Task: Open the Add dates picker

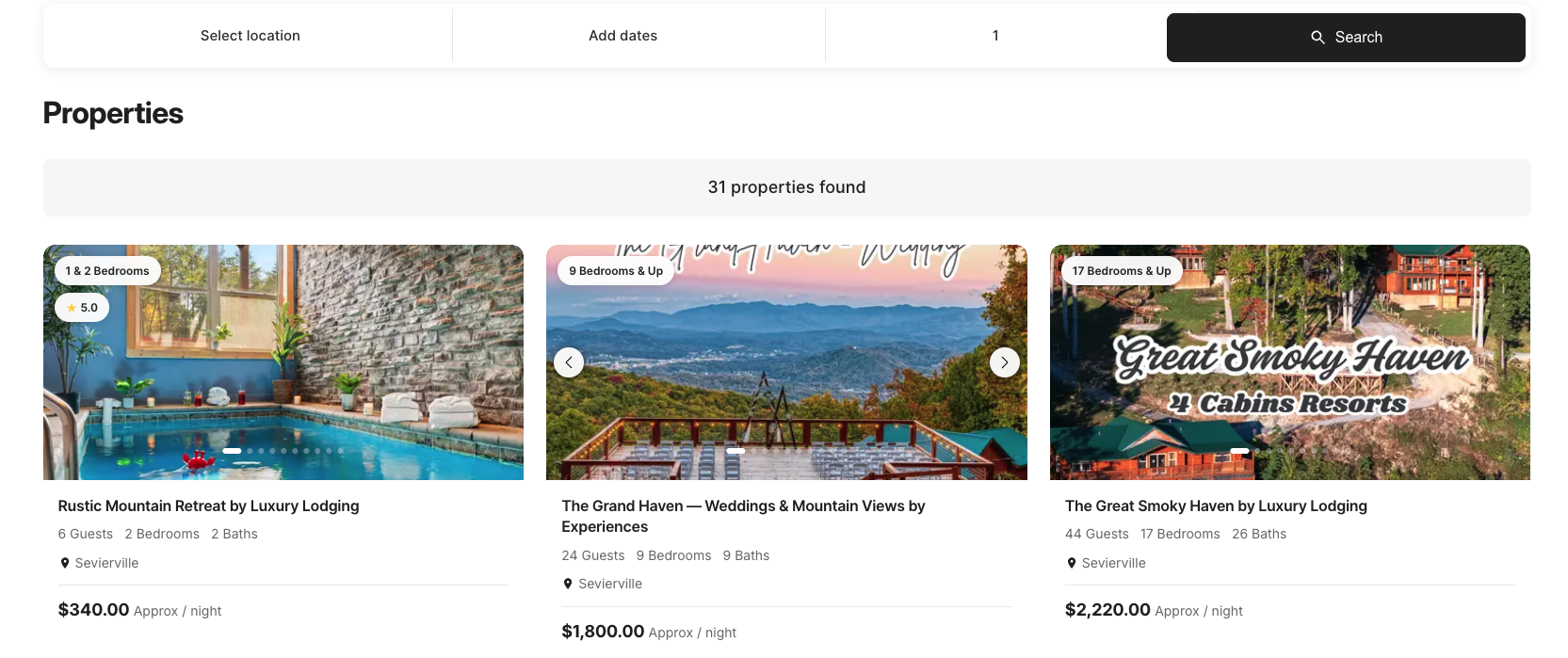Action: tap(622, 36)
